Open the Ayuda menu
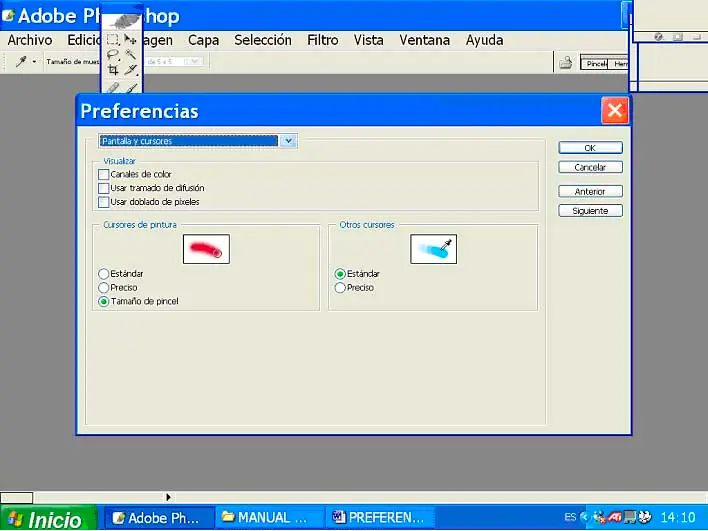Viewport: 708px width, 531px height. coord(484,40)
